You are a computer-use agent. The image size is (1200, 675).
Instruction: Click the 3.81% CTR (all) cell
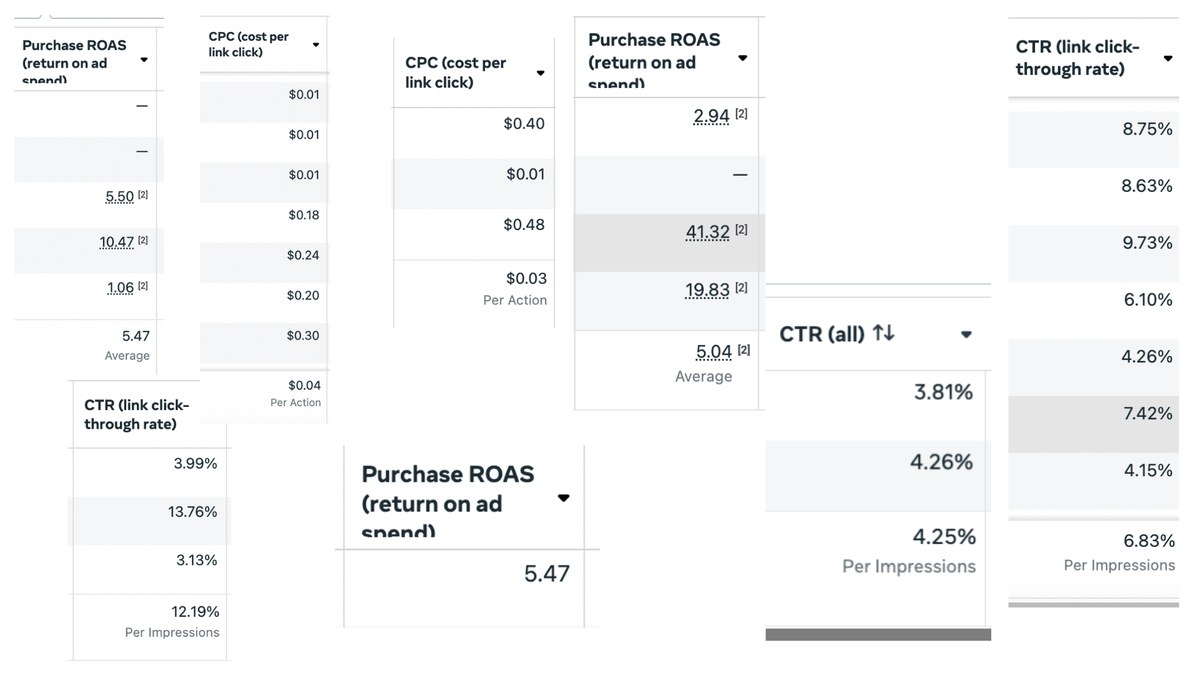(943, 392)
